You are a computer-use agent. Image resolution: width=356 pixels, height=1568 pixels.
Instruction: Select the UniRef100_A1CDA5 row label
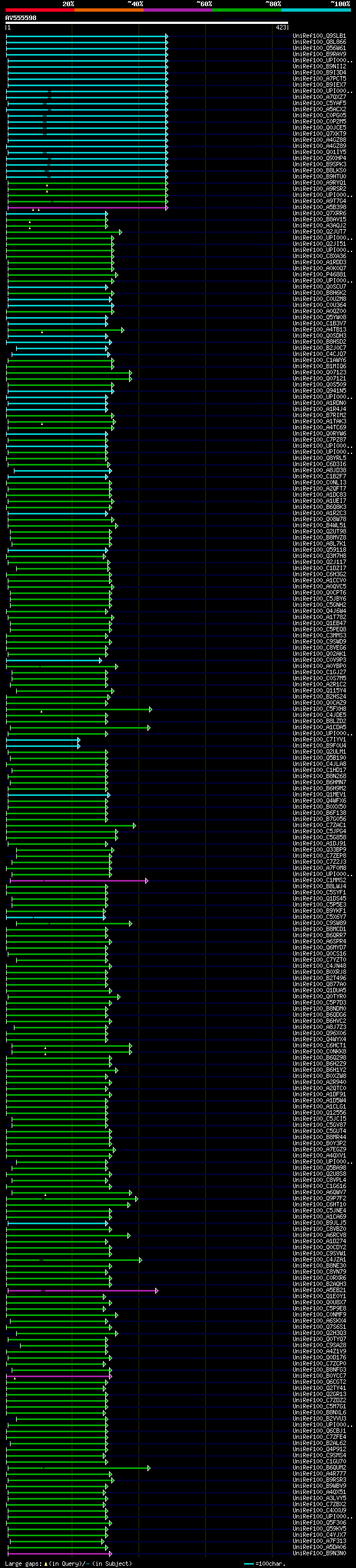[x=319, y=727]
